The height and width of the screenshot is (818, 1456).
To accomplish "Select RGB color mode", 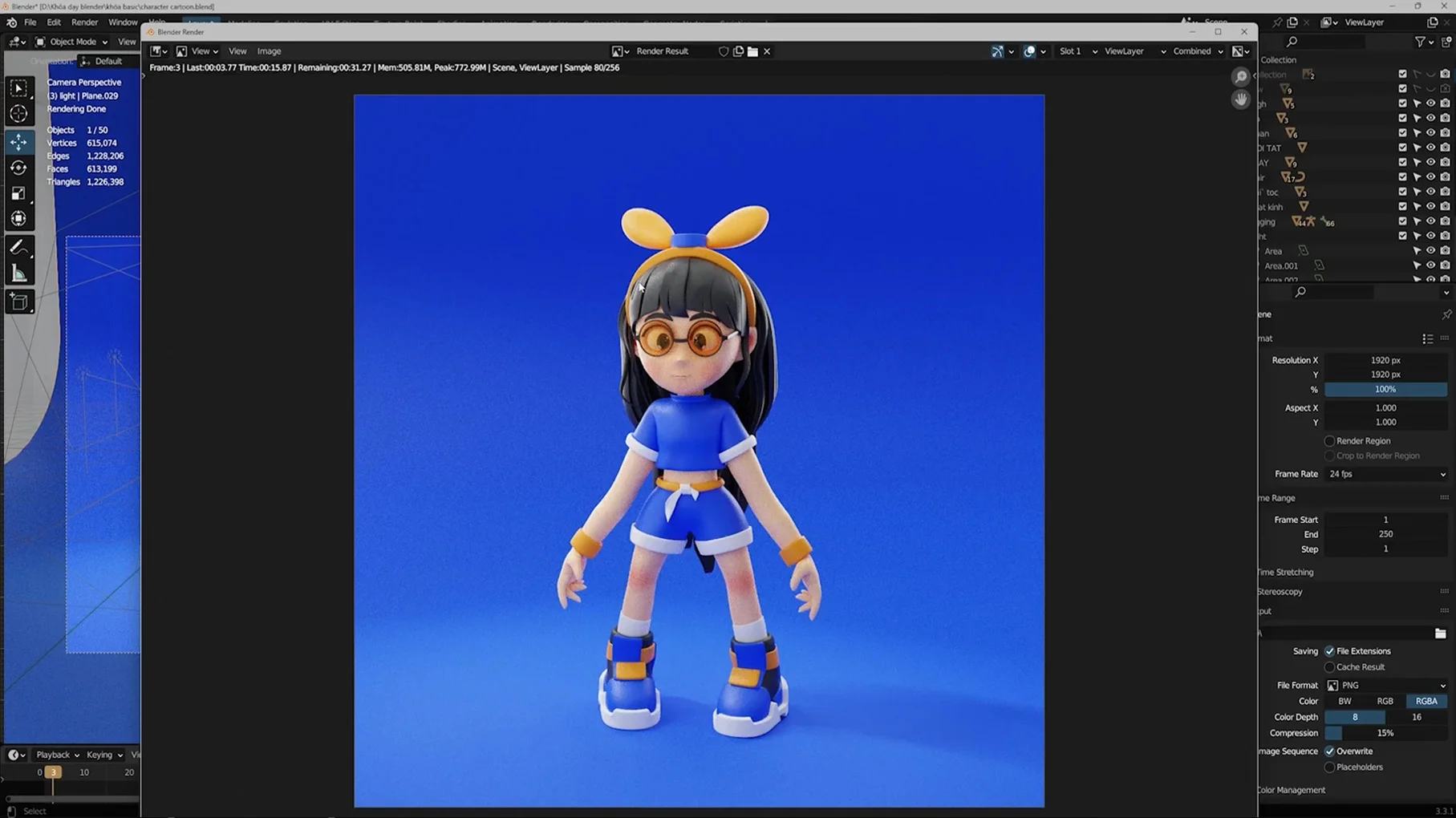I will click(x=1385, y=702).
